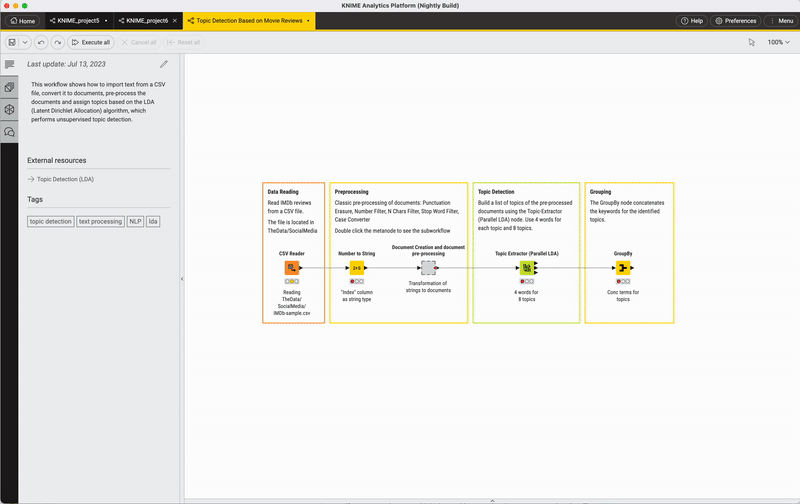
Task: Click the "Topic Detection" annotation title
Action: click(x=496, y=192)
